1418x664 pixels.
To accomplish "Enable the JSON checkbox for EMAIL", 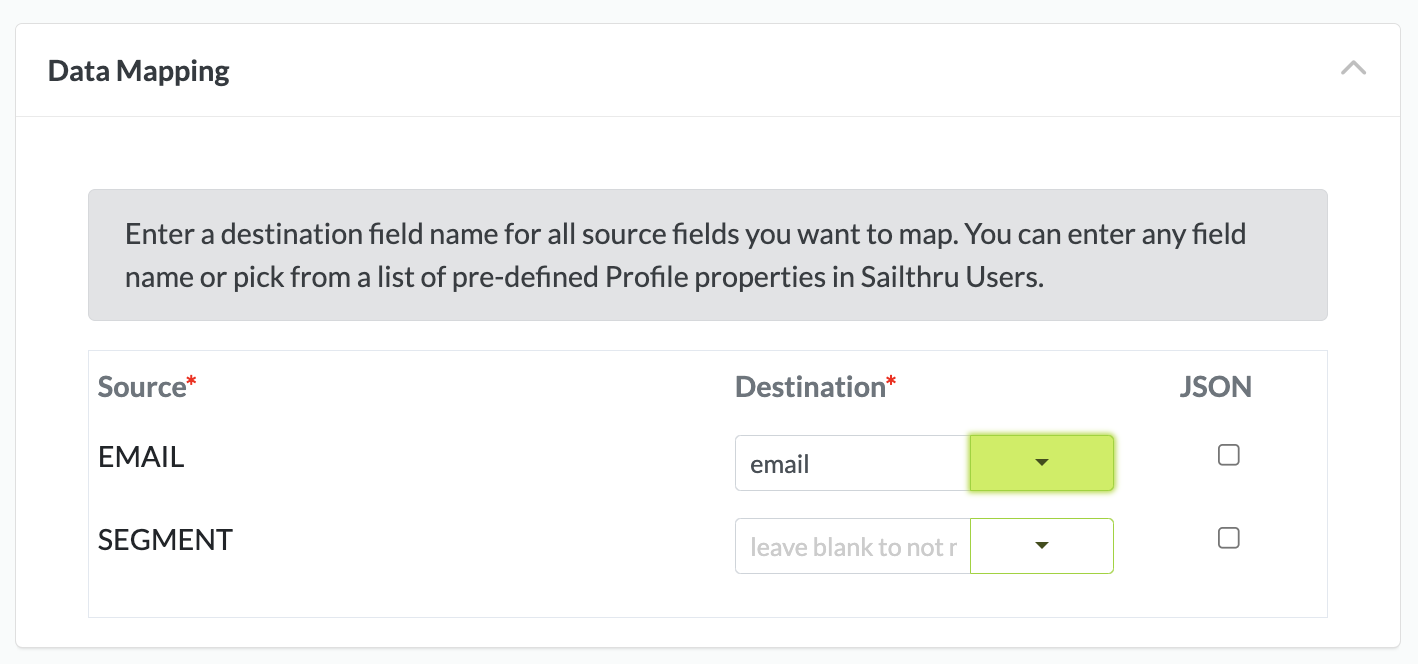I will [1228, 455].
